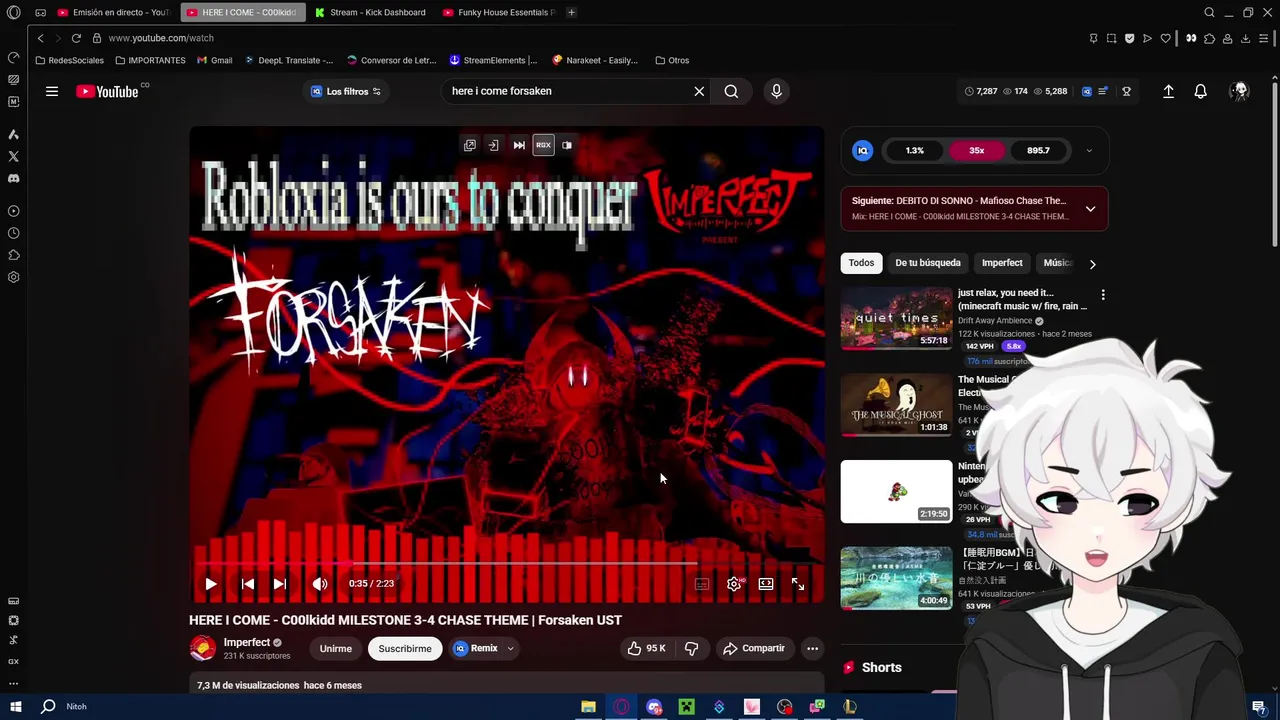Enter fullscreen mode
Viewport: 1280px width, 720px height.
click(x=798, y=584)
